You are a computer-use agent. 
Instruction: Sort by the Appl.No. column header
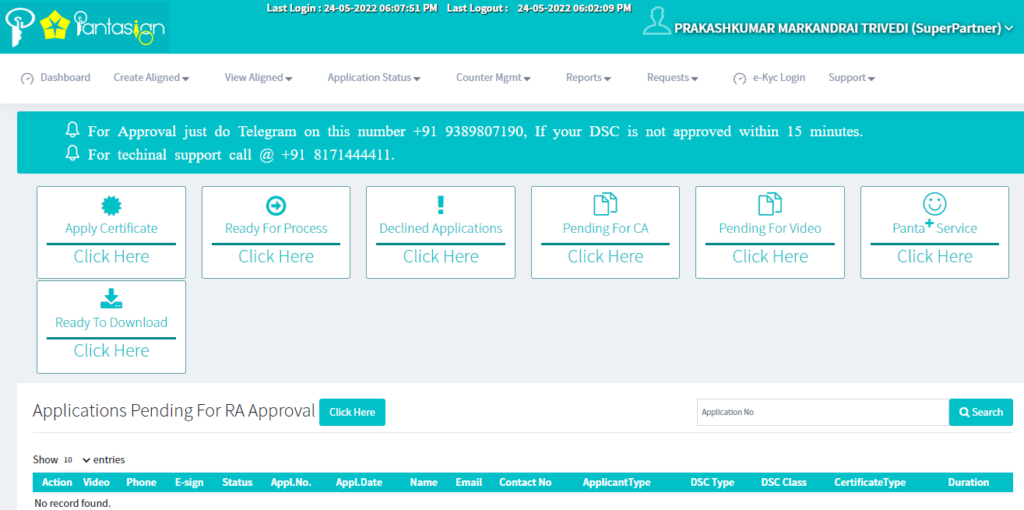tap(291, 483)
